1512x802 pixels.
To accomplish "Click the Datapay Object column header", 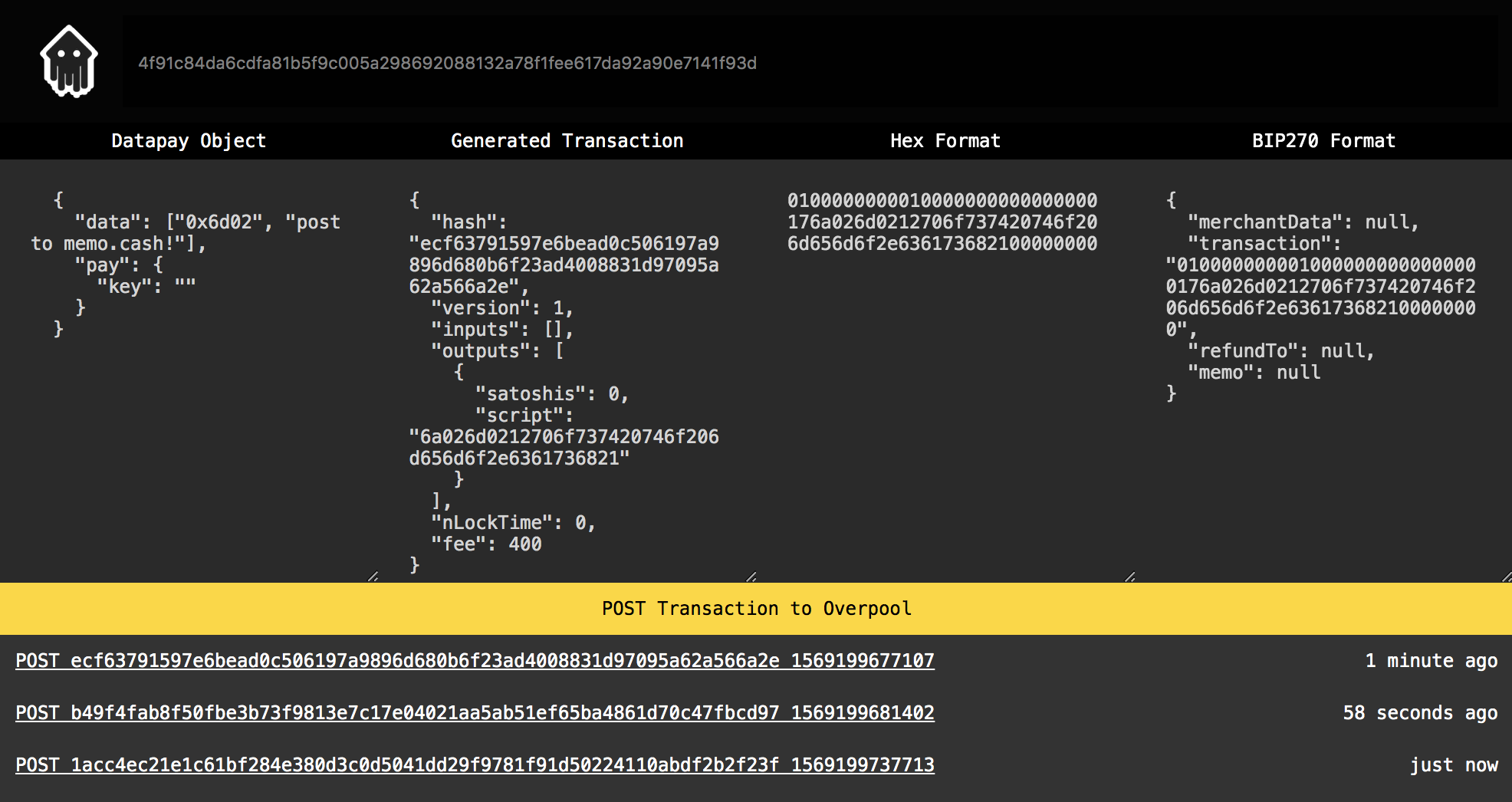I will point(188,140).
